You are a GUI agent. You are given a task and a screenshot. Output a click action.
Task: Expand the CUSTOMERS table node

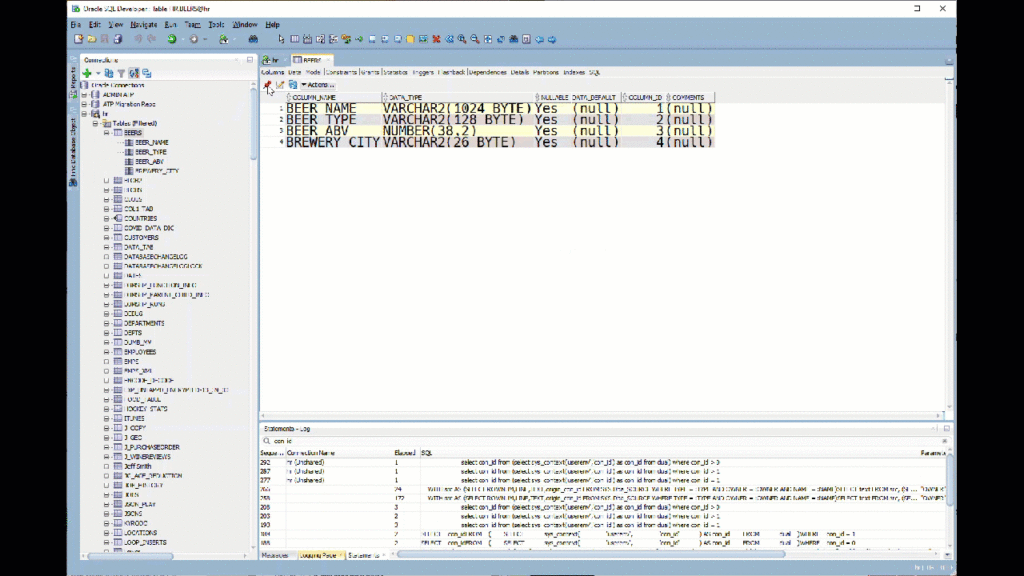106,238
